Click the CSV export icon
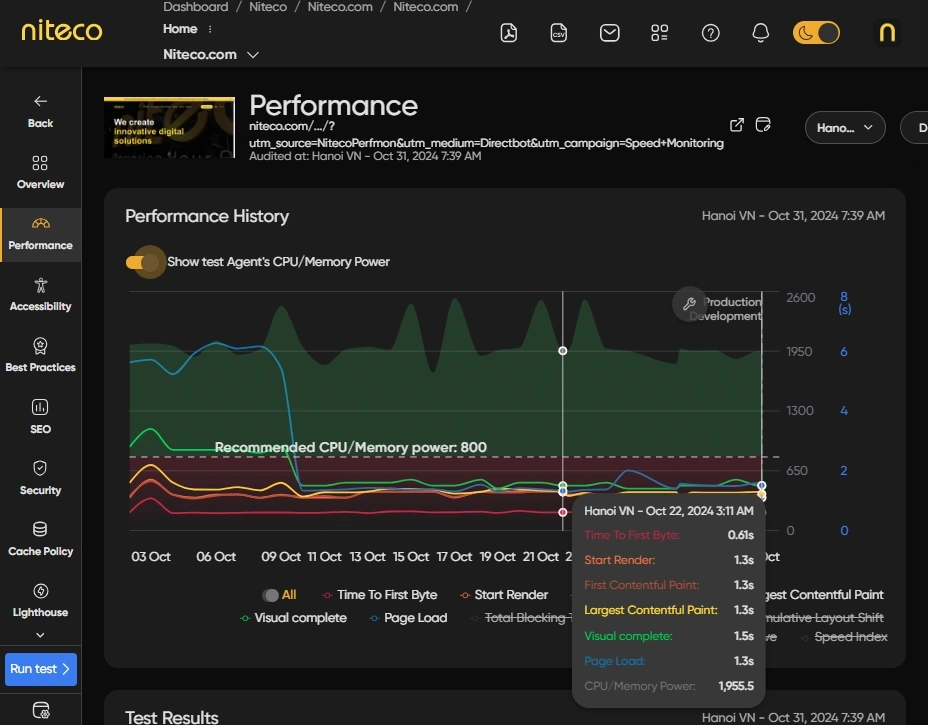Screen dimensions: 928x725 click(x=559, y=33)
